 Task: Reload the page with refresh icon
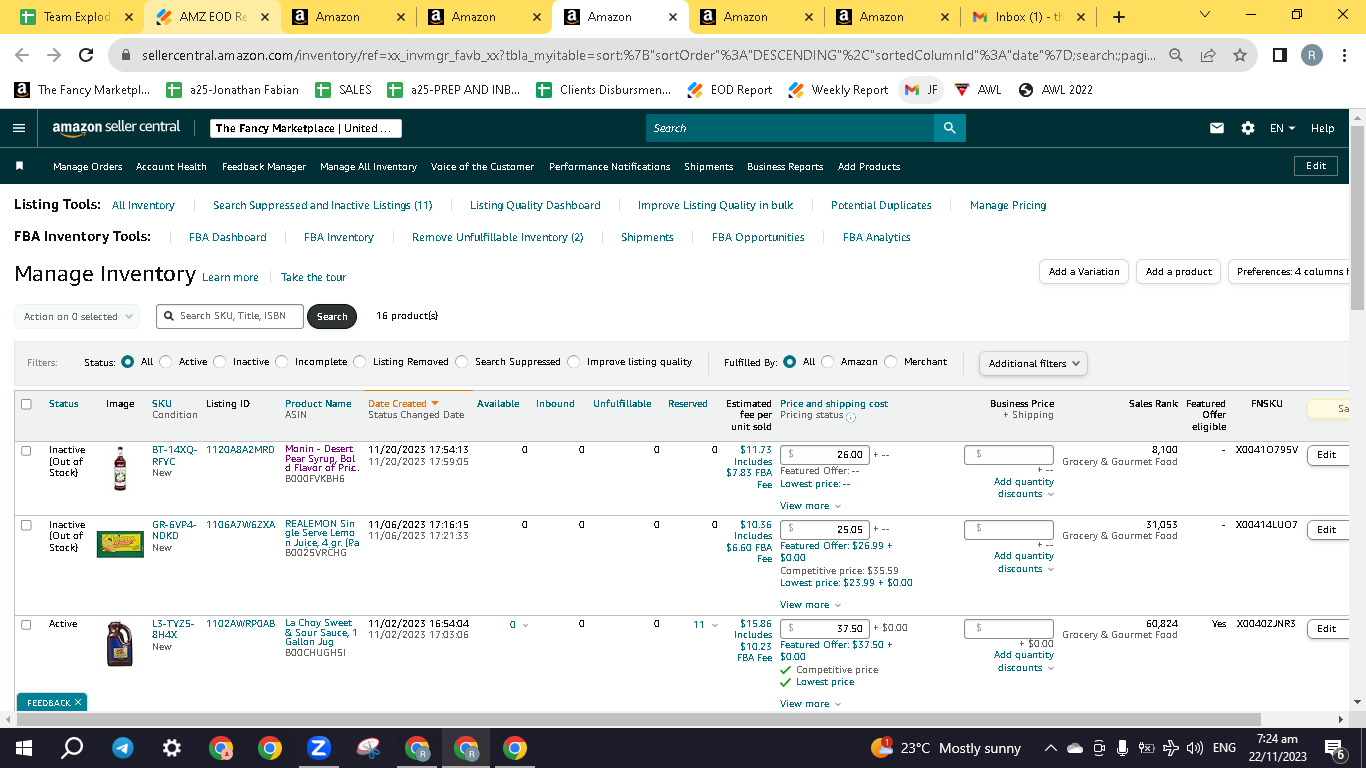pyautogui.click(x=87, y=55)
